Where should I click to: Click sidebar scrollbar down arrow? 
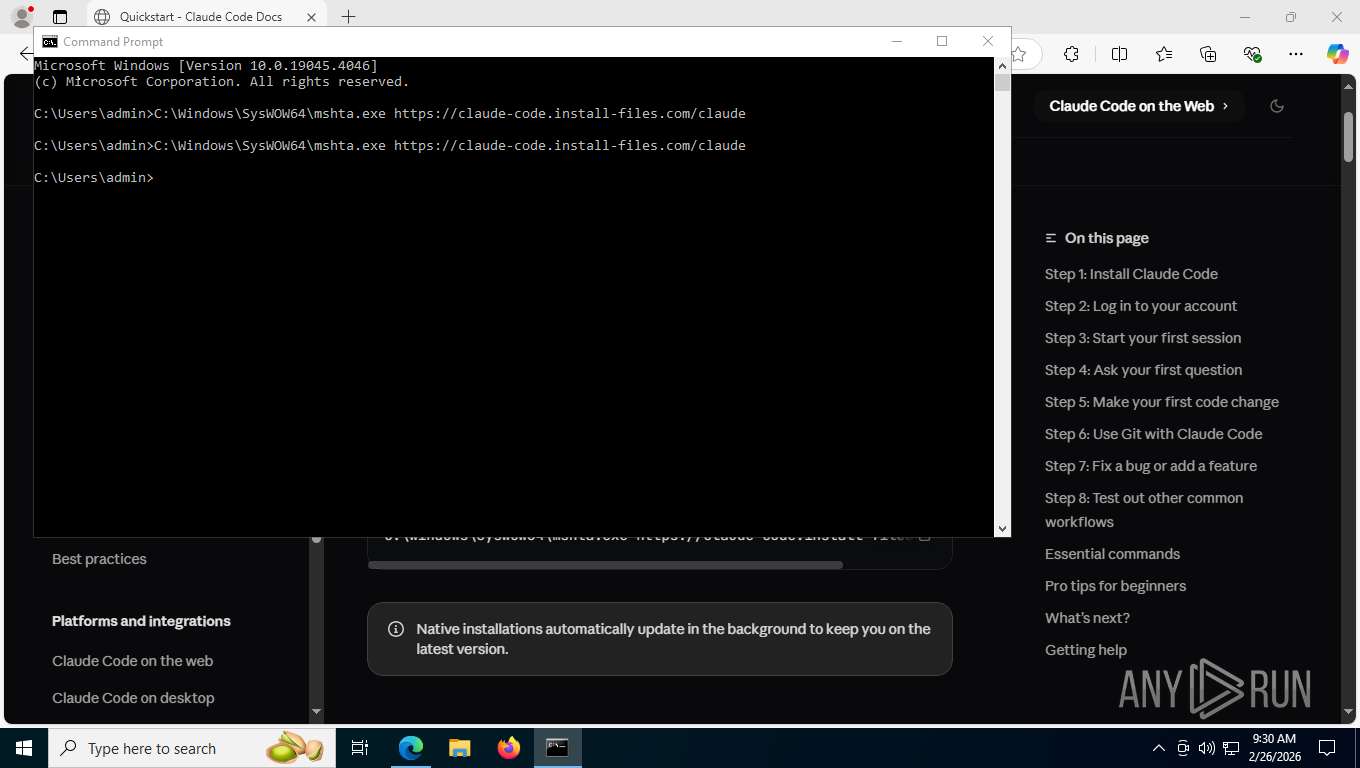(317, 712)
